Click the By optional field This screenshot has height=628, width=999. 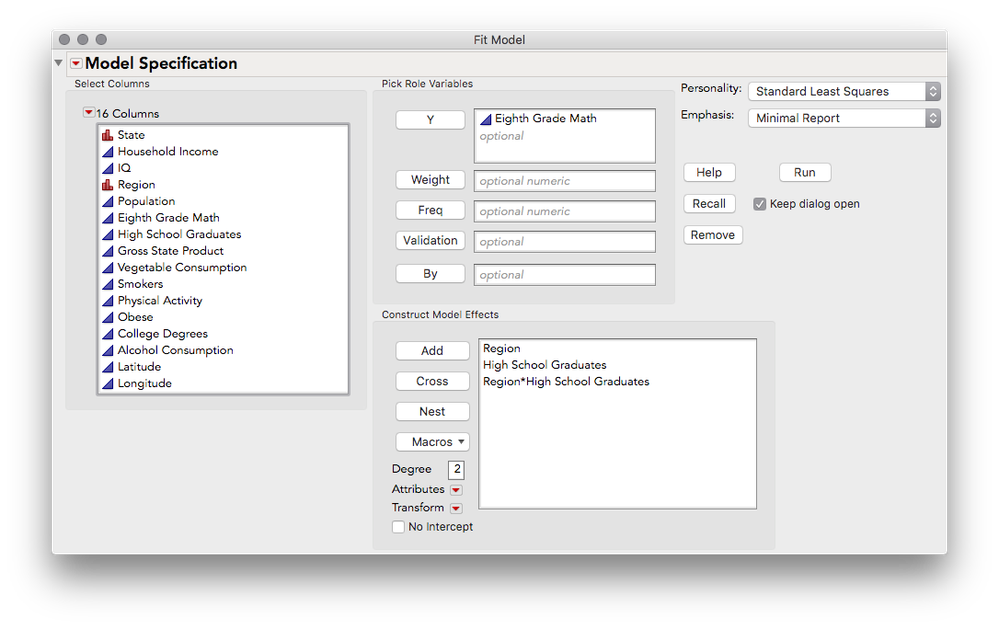pos(564,275)
